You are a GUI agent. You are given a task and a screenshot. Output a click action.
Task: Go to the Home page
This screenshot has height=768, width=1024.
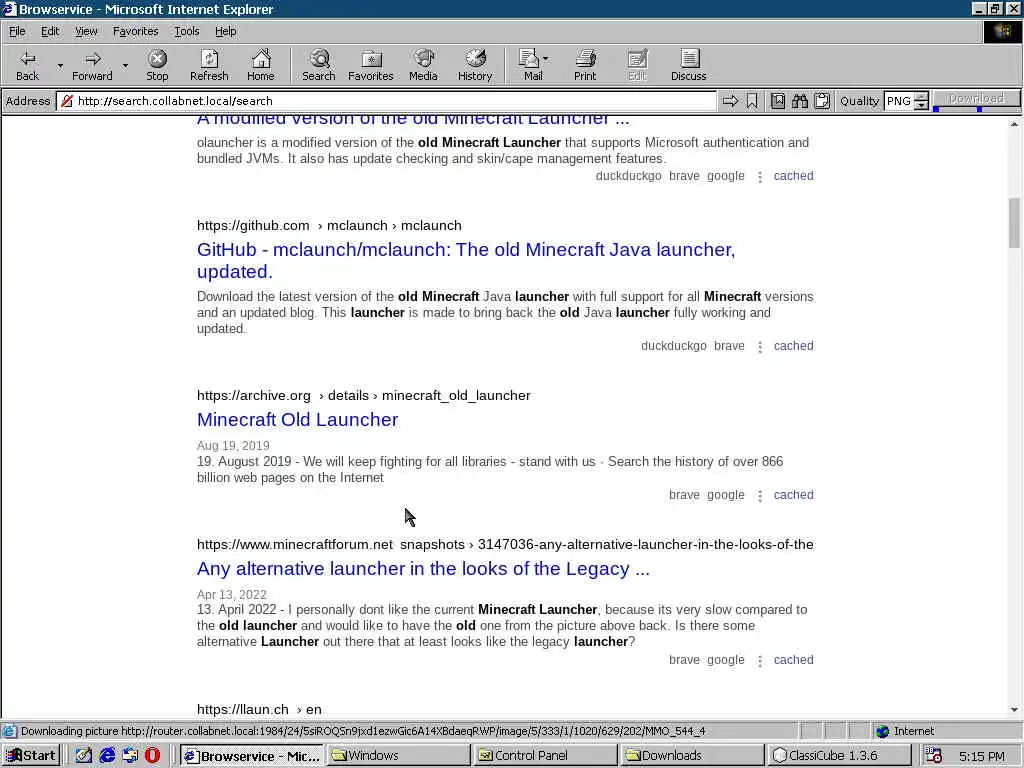point(261,65)
